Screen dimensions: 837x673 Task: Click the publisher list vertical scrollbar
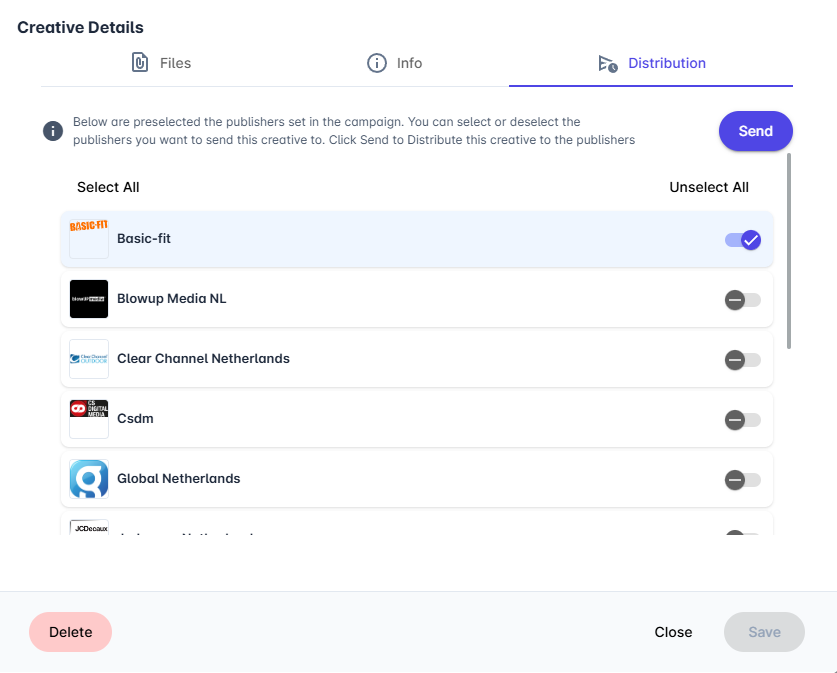[x=788, y=251]
